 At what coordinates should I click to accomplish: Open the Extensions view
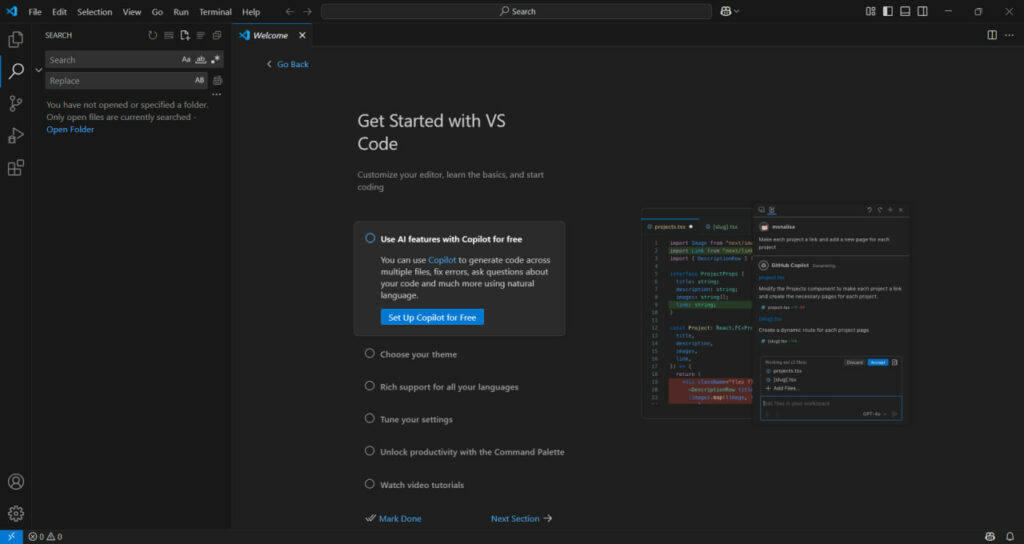pyautogui.click(x=16, y=168)
